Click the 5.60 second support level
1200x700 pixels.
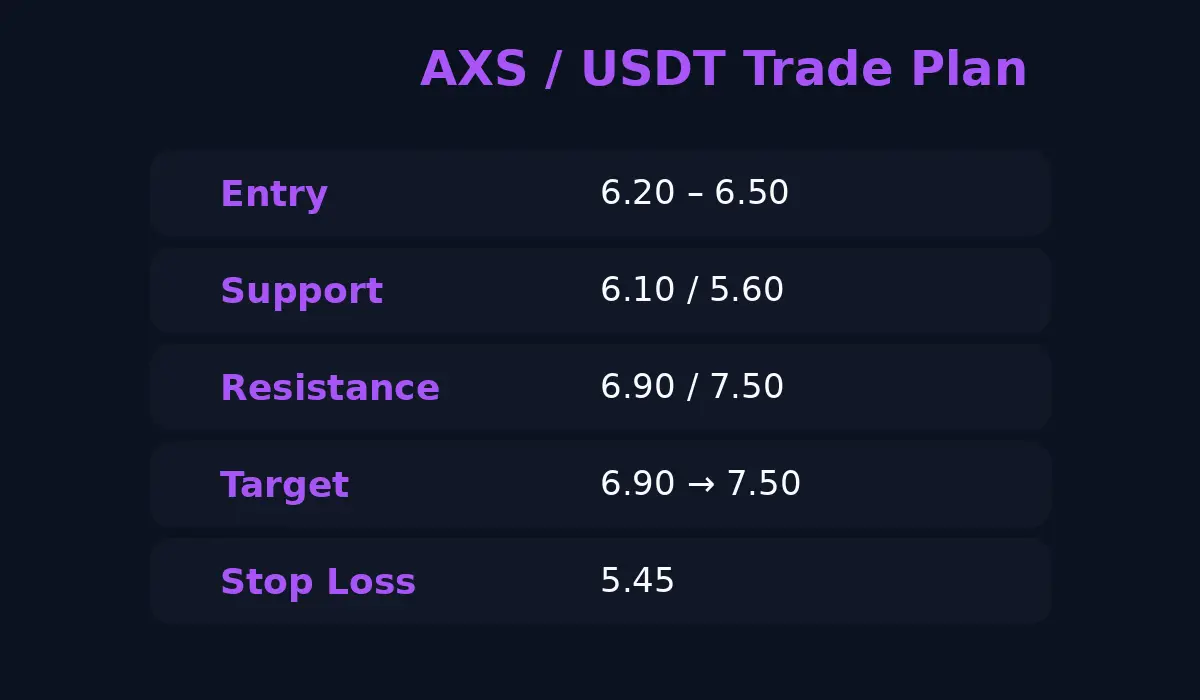tap(747, 290)
